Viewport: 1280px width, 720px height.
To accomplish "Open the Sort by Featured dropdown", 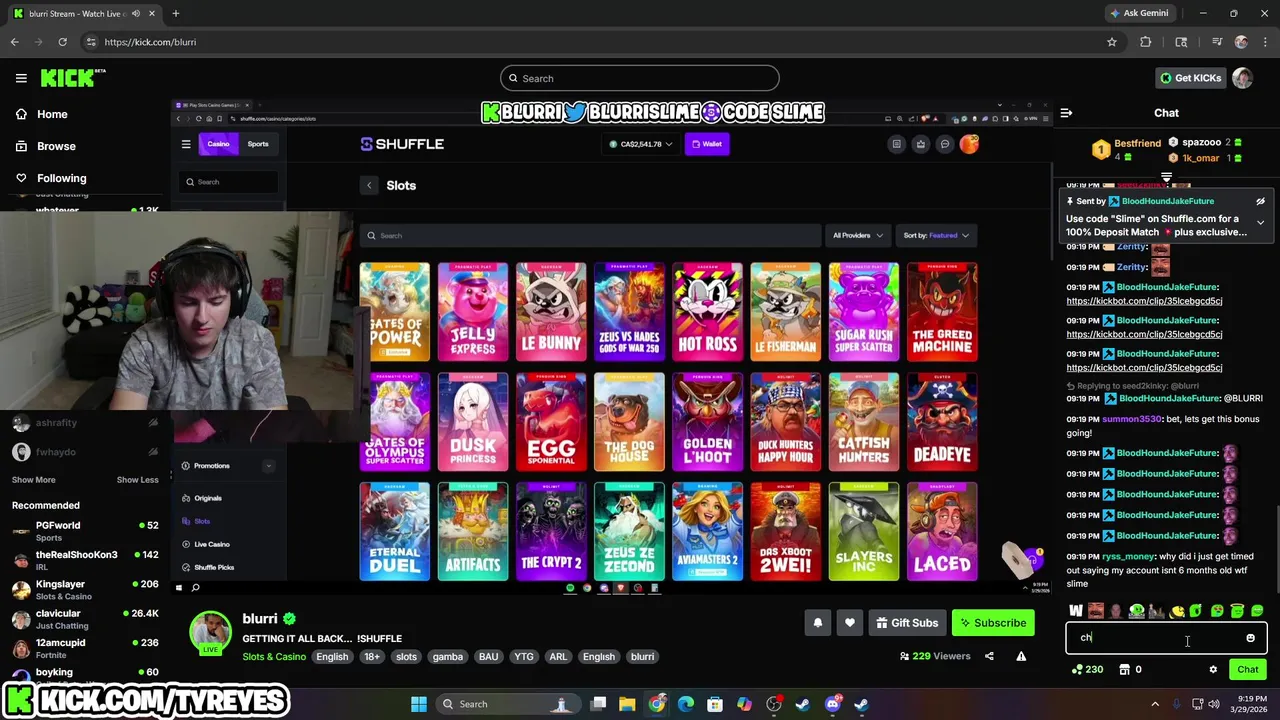I will pos(937,235).
